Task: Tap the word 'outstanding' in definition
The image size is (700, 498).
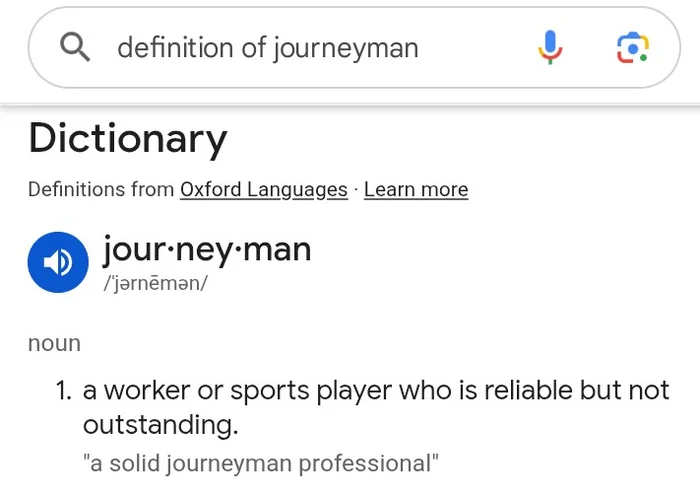Action: pos(160,425)
